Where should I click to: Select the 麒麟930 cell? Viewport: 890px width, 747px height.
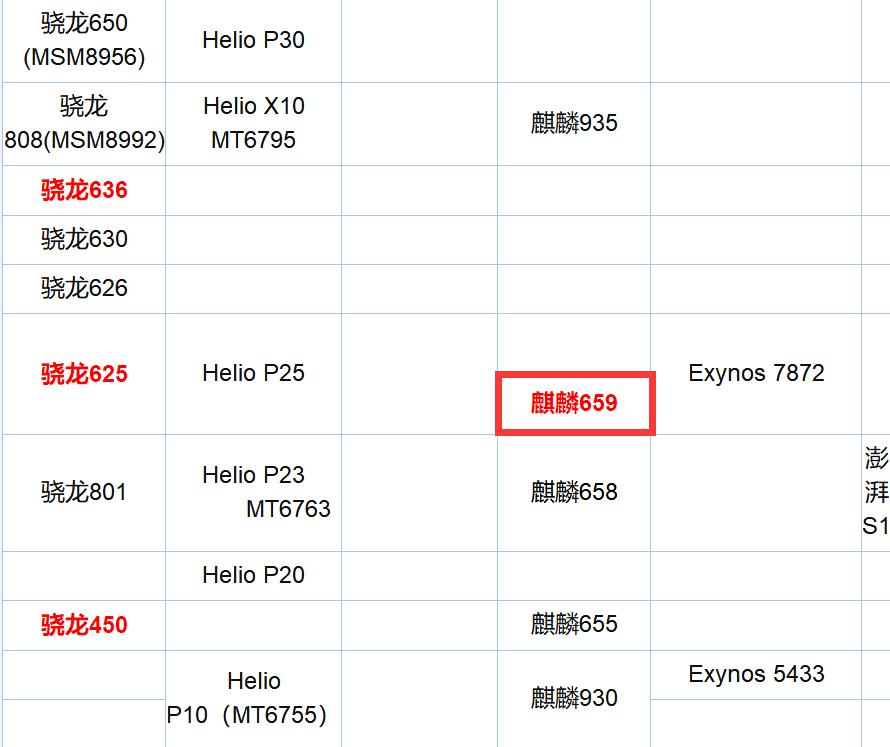[x=574, y=697]
